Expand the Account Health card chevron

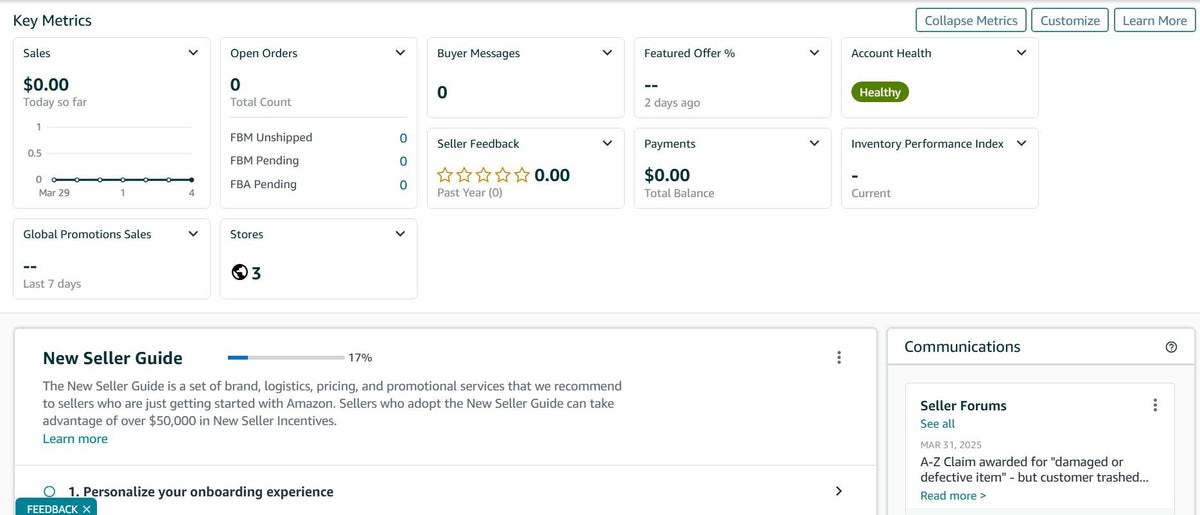coord(1021,53)
